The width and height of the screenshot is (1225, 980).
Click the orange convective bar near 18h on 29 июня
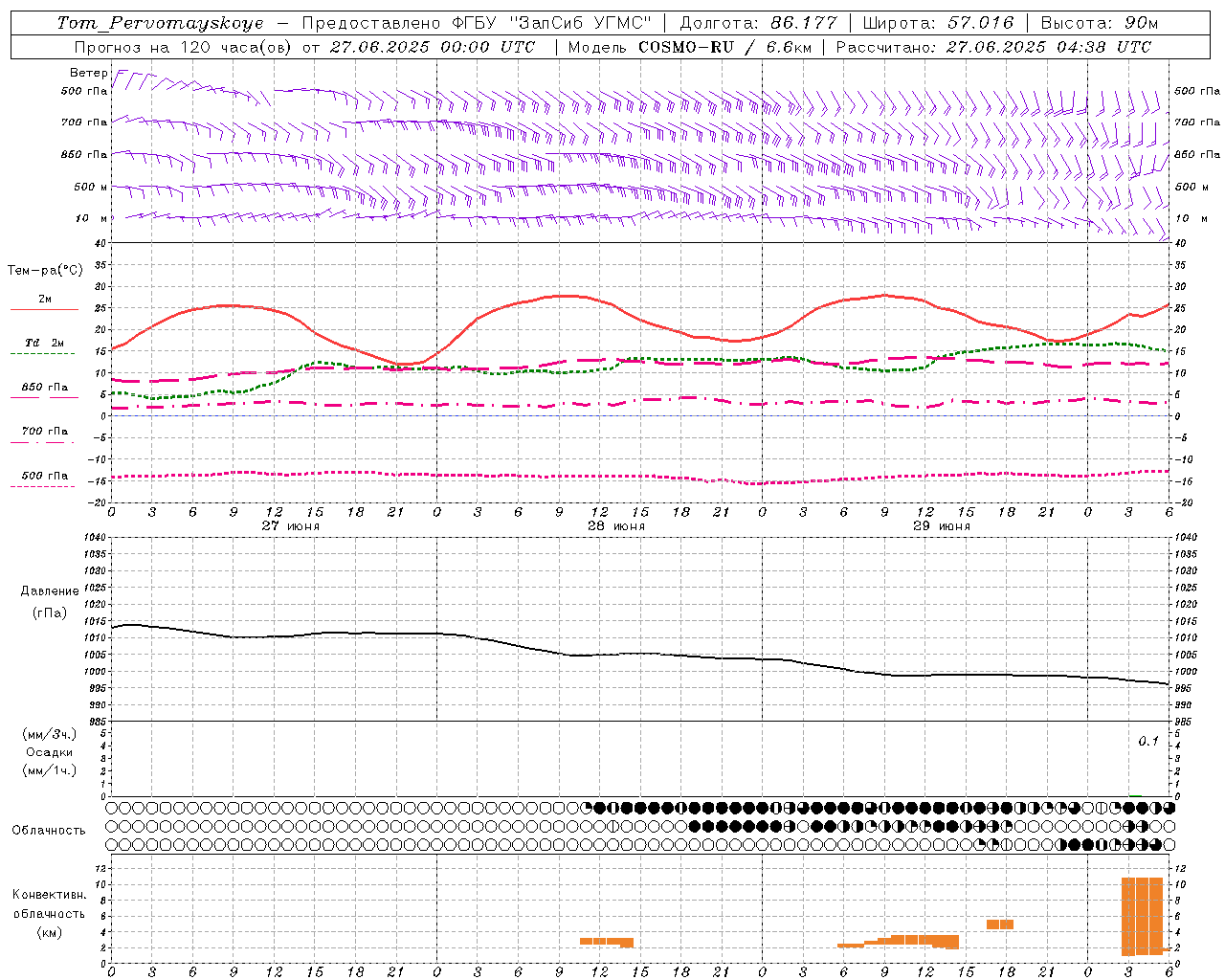1000,924
